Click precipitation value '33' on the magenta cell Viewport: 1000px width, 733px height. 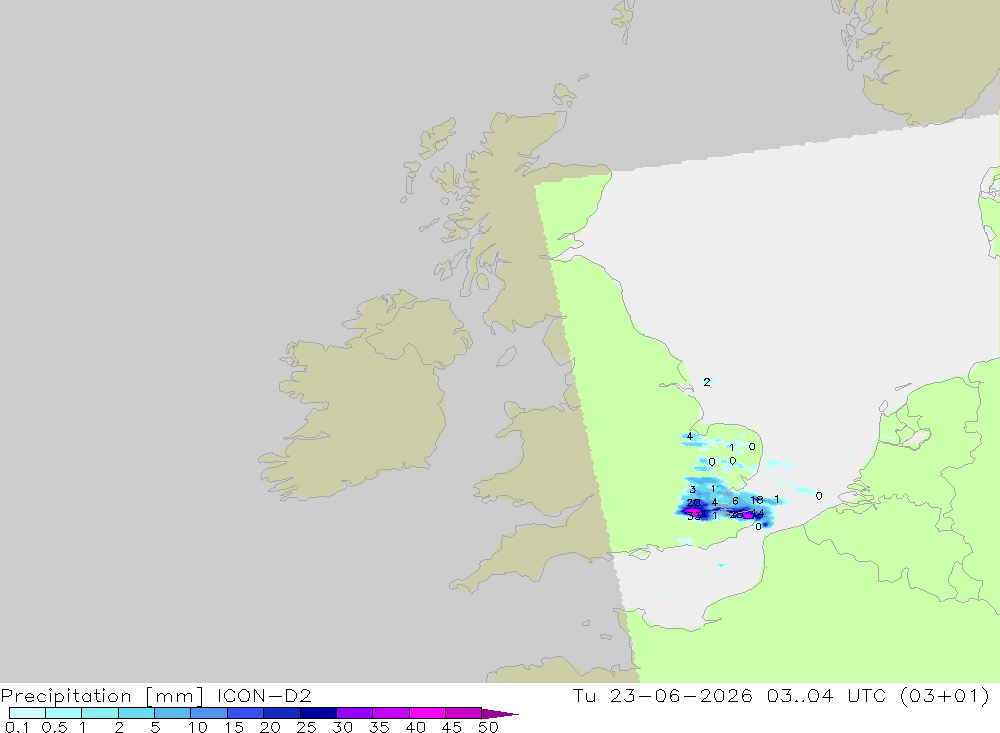coord(694,516)
